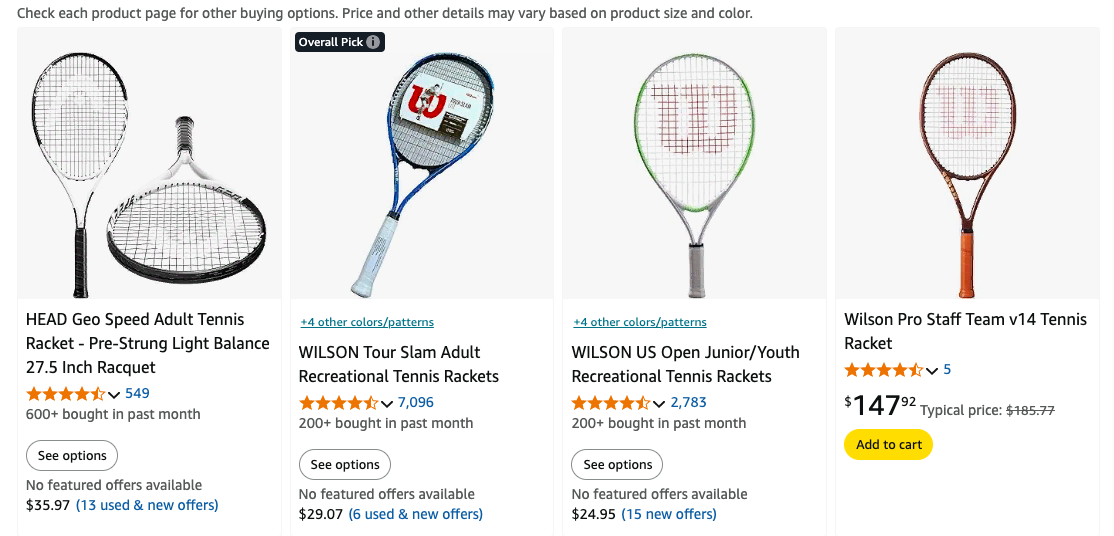The width and height of the screenshot is (1114, 536).
Task: Open 7,096 reviews for WILSON Tour Slam
Action: tap(416, 402)
